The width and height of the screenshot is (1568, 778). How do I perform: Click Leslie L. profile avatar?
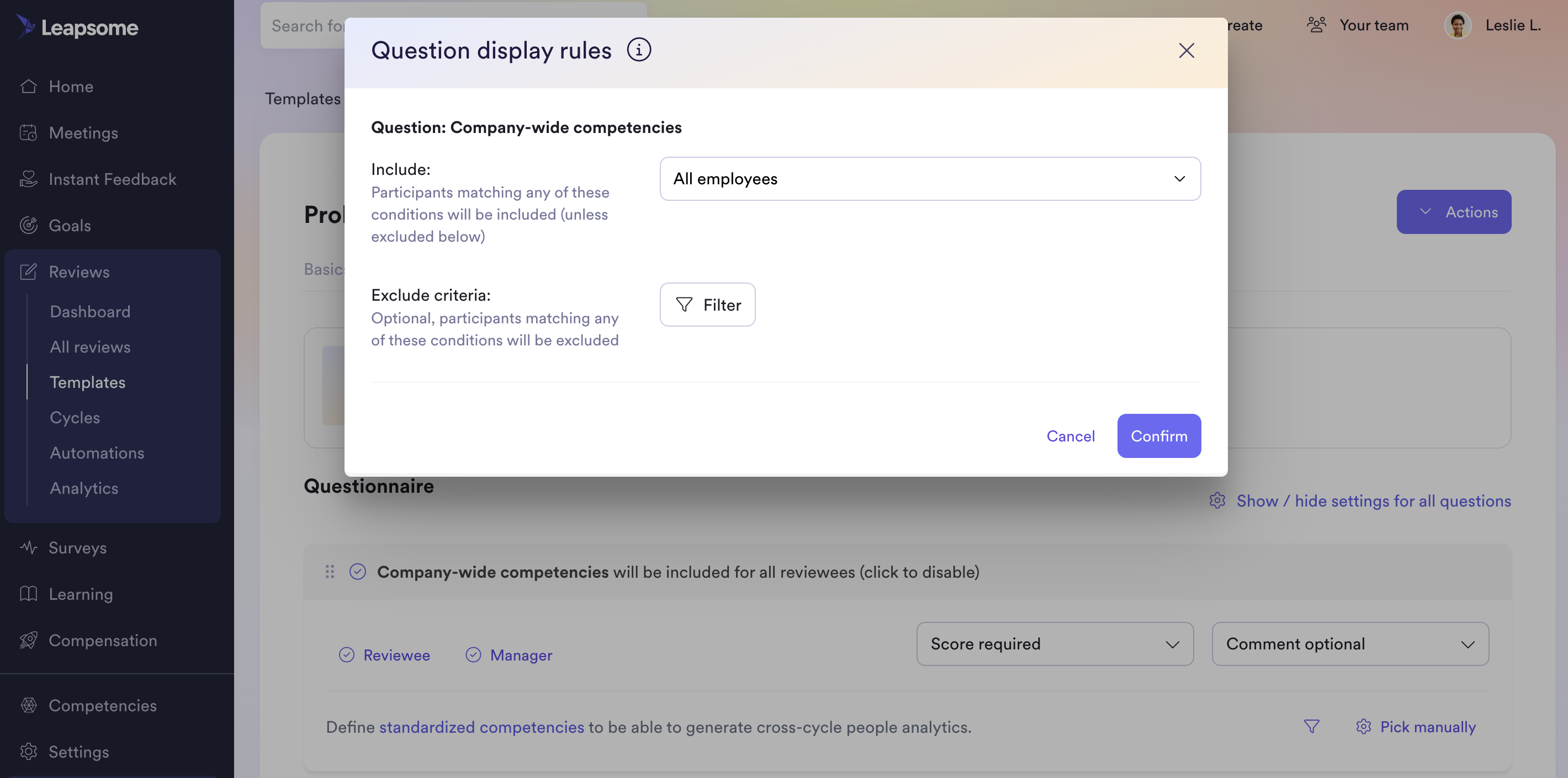tap(1458, 25)
